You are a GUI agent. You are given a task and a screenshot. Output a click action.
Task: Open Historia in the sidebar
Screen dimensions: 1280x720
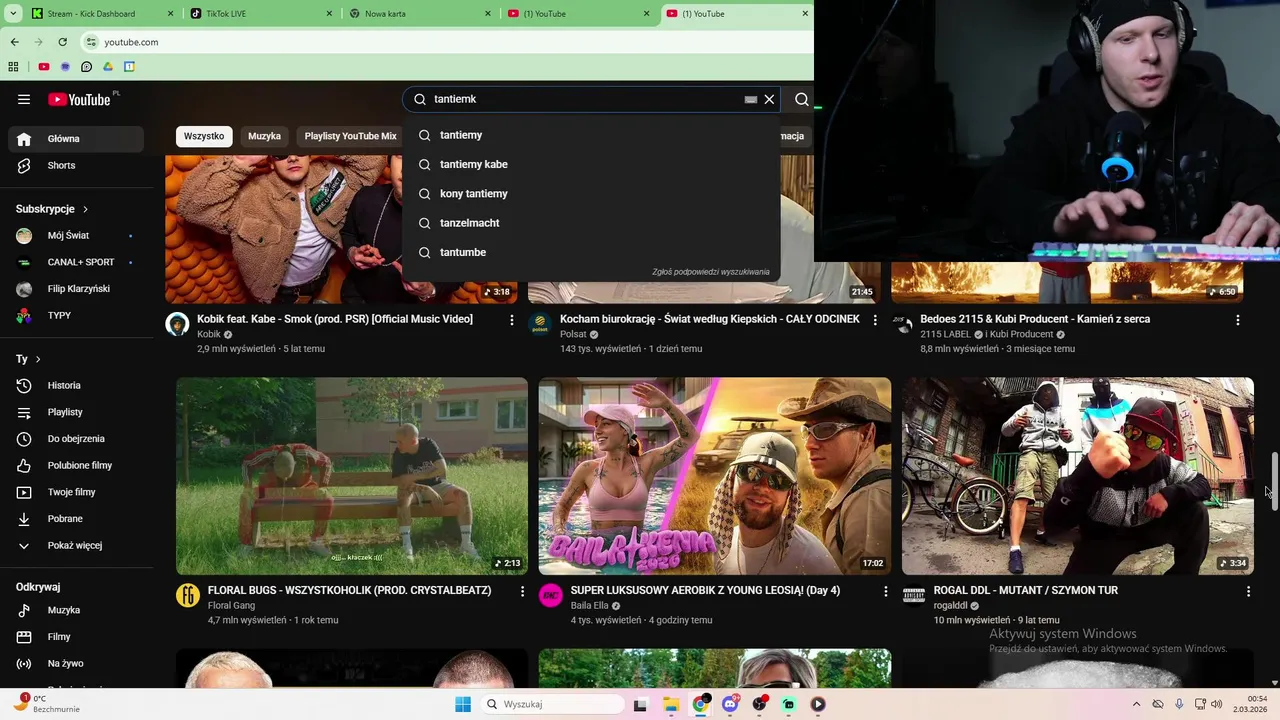[x=75, y=385]
